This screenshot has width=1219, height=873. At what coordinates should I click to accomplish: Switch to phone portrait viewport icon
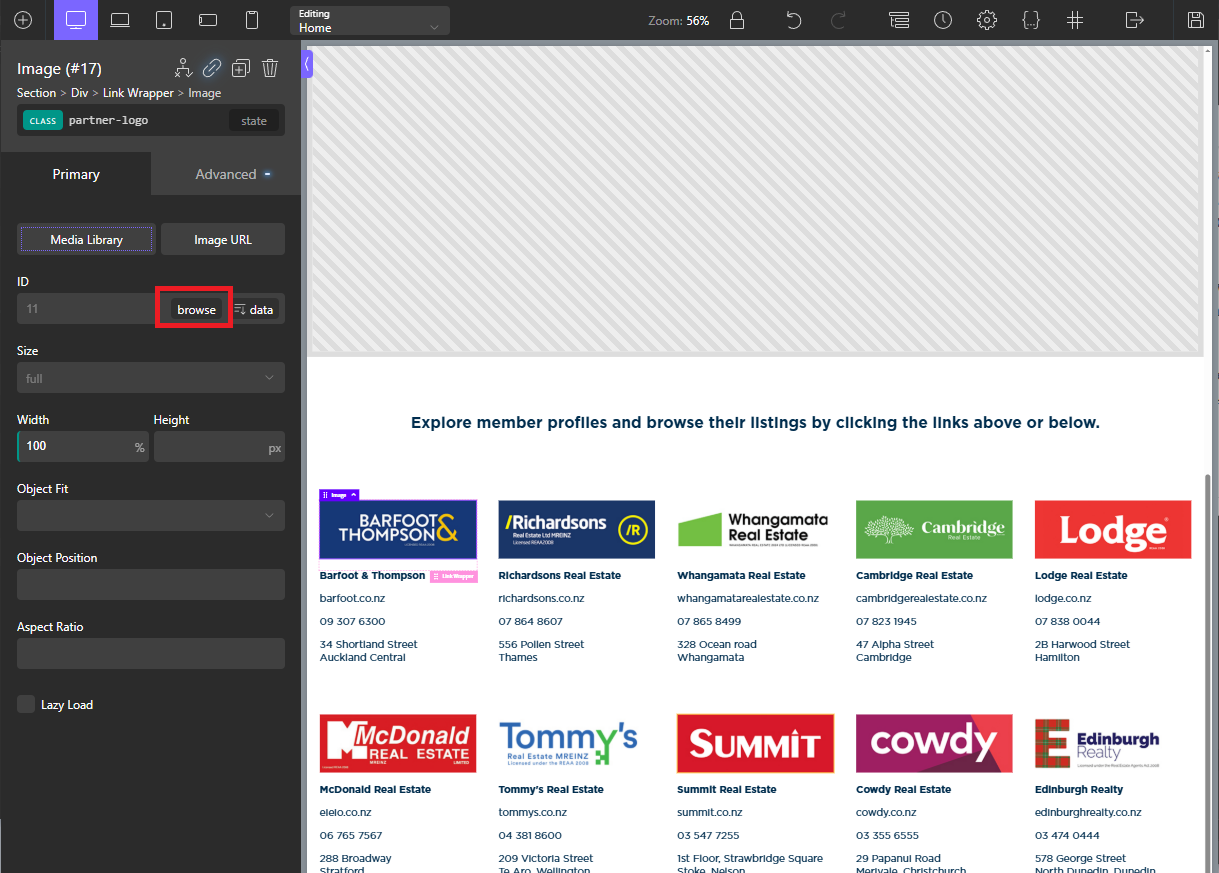(x=252, y=20)
